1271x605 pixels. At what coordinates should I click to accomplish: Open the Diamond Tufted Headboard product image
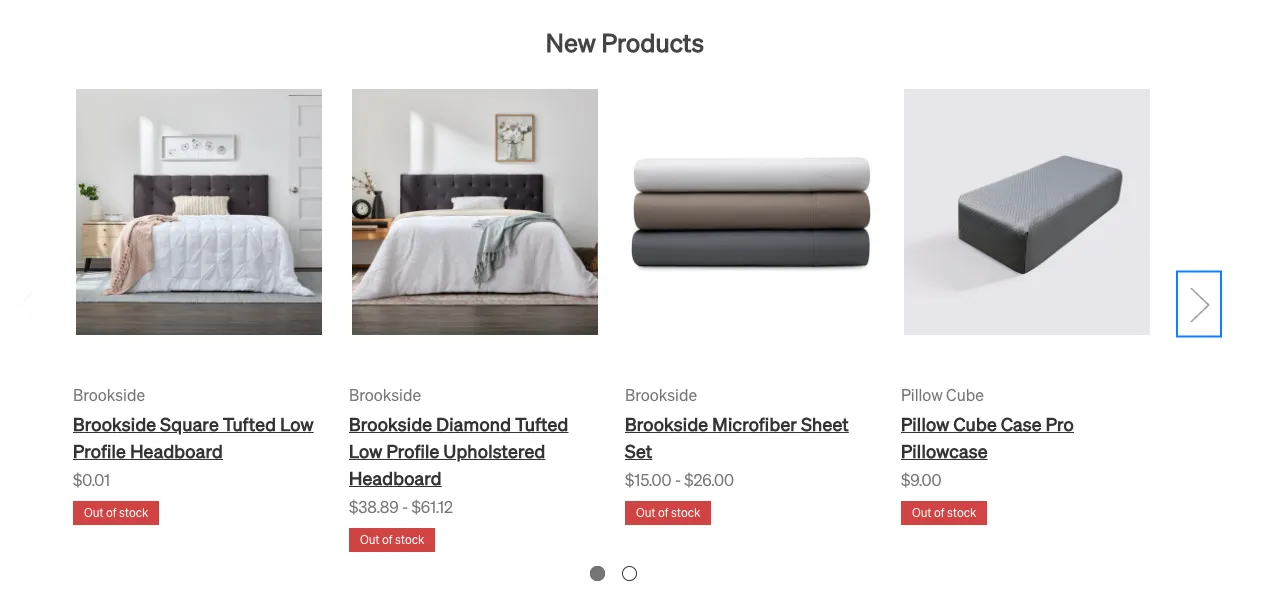click(x=475, y=212)
